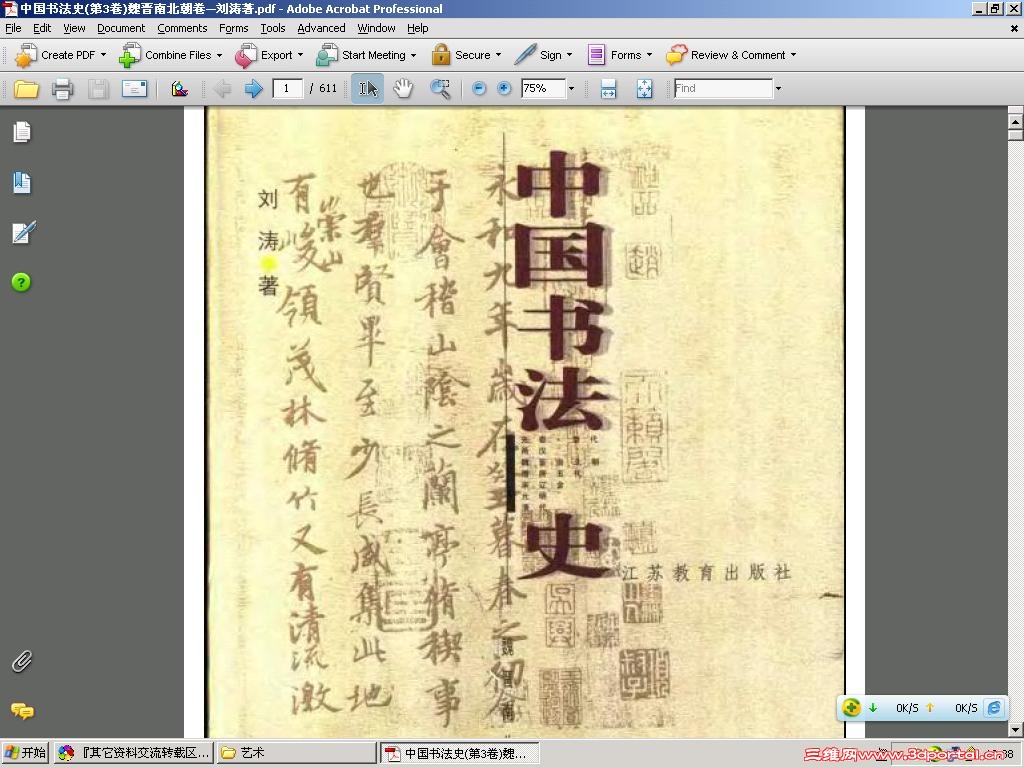Go to the previous page arrow
The image size is (1024, 768).
[222, 88]
